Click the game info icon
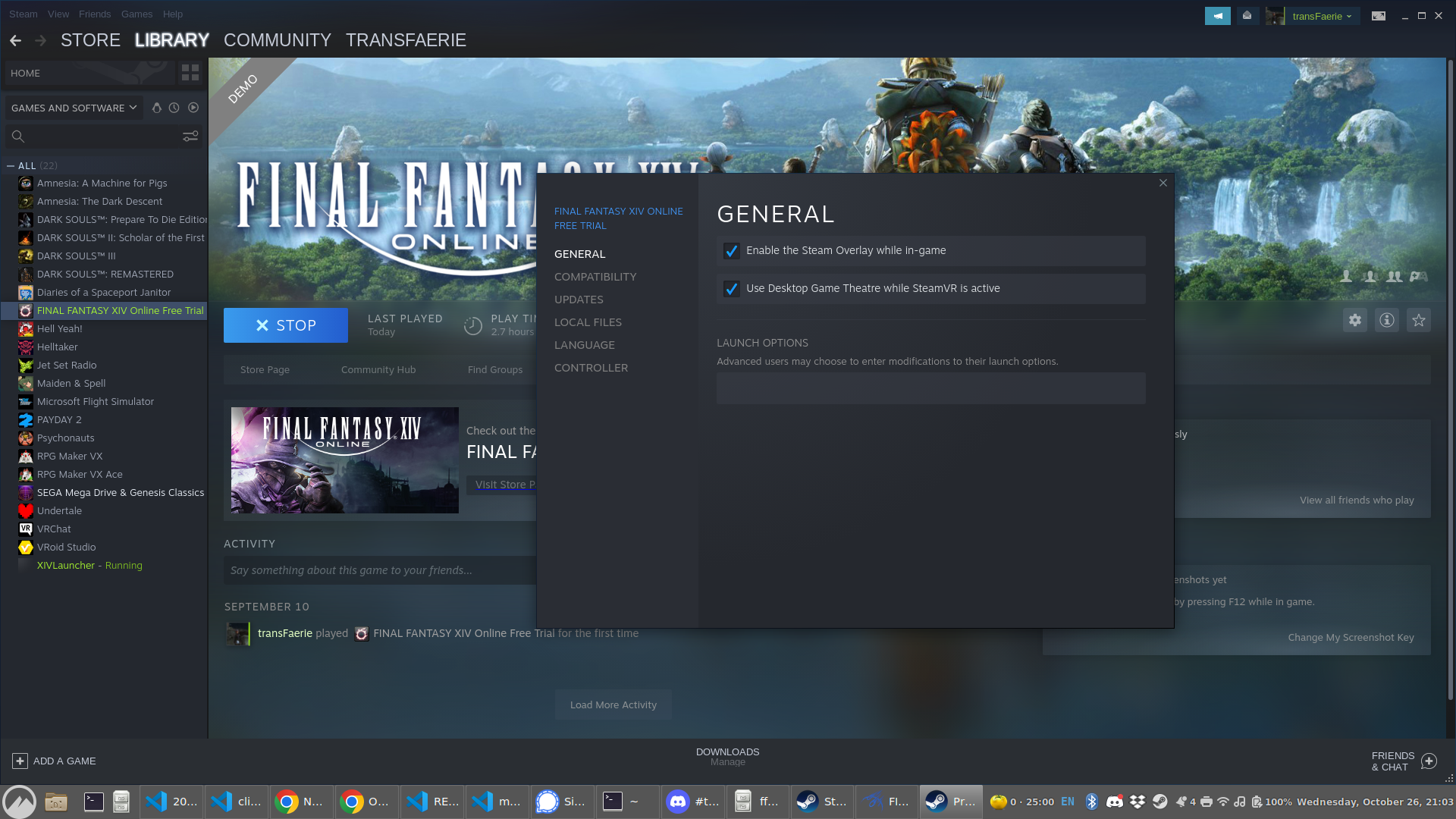Viewport: 1456px width, 819px height. coord(1387,320)
